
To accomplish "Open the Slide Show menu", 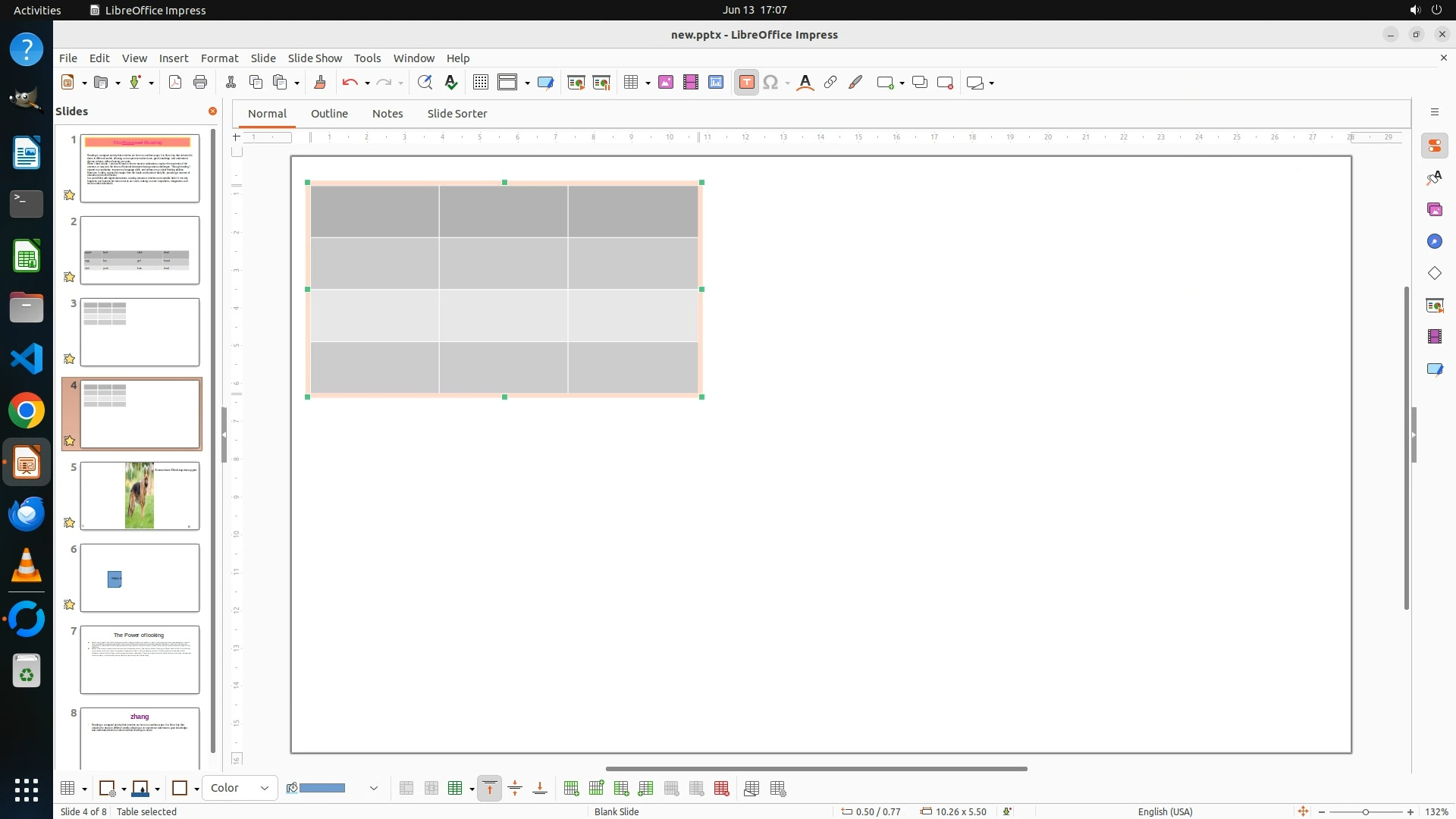I will [314, 58].
